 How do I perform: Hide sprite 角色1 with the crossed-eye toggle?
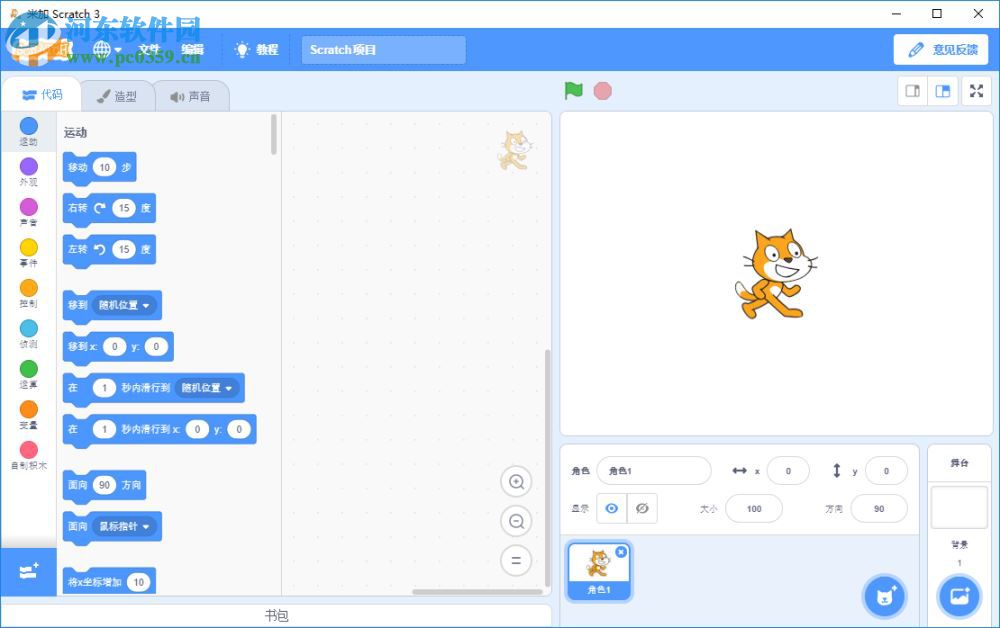point(642,508)
